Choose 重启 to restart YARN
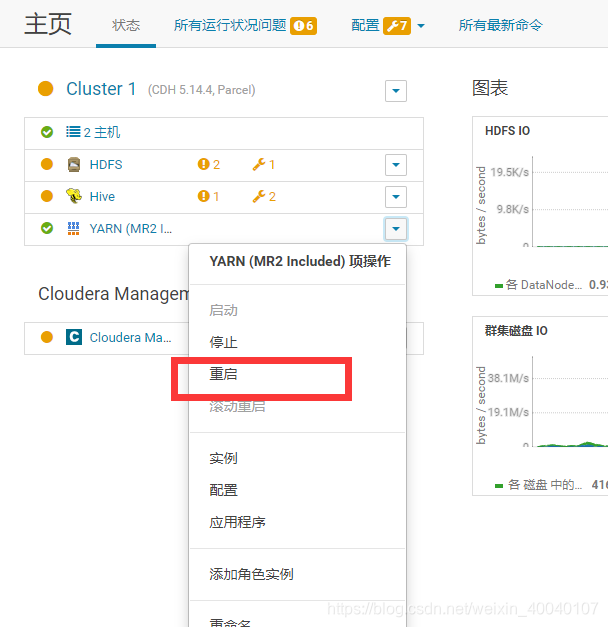Screen dimensions: 608x627 [x=224, y=374]
